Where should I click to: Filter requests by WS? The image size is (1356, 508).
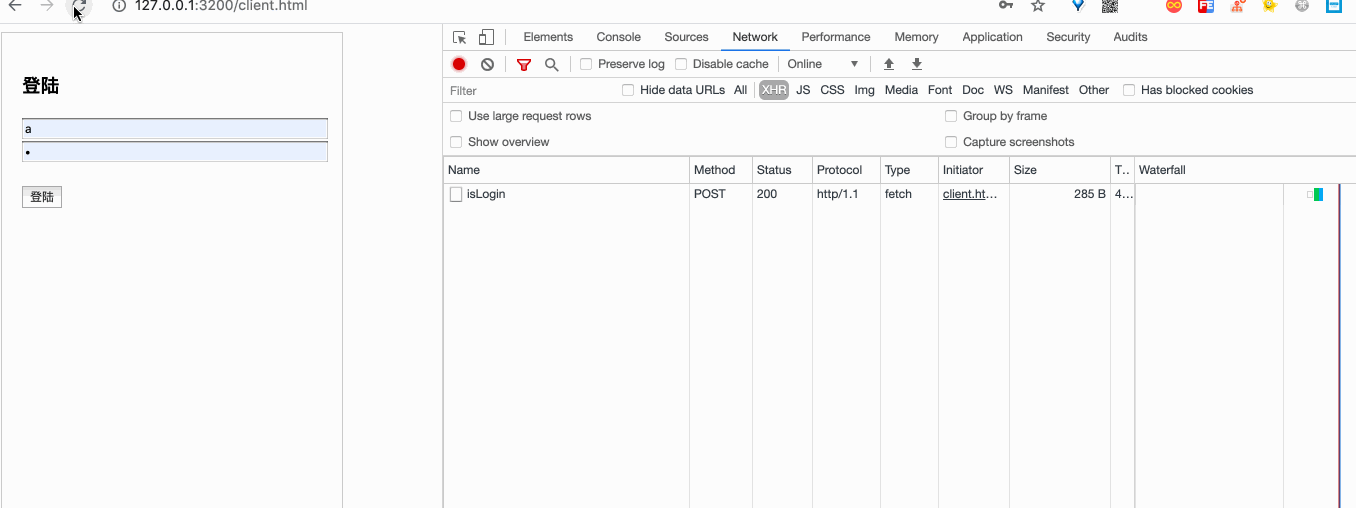tap(1003, 90)
